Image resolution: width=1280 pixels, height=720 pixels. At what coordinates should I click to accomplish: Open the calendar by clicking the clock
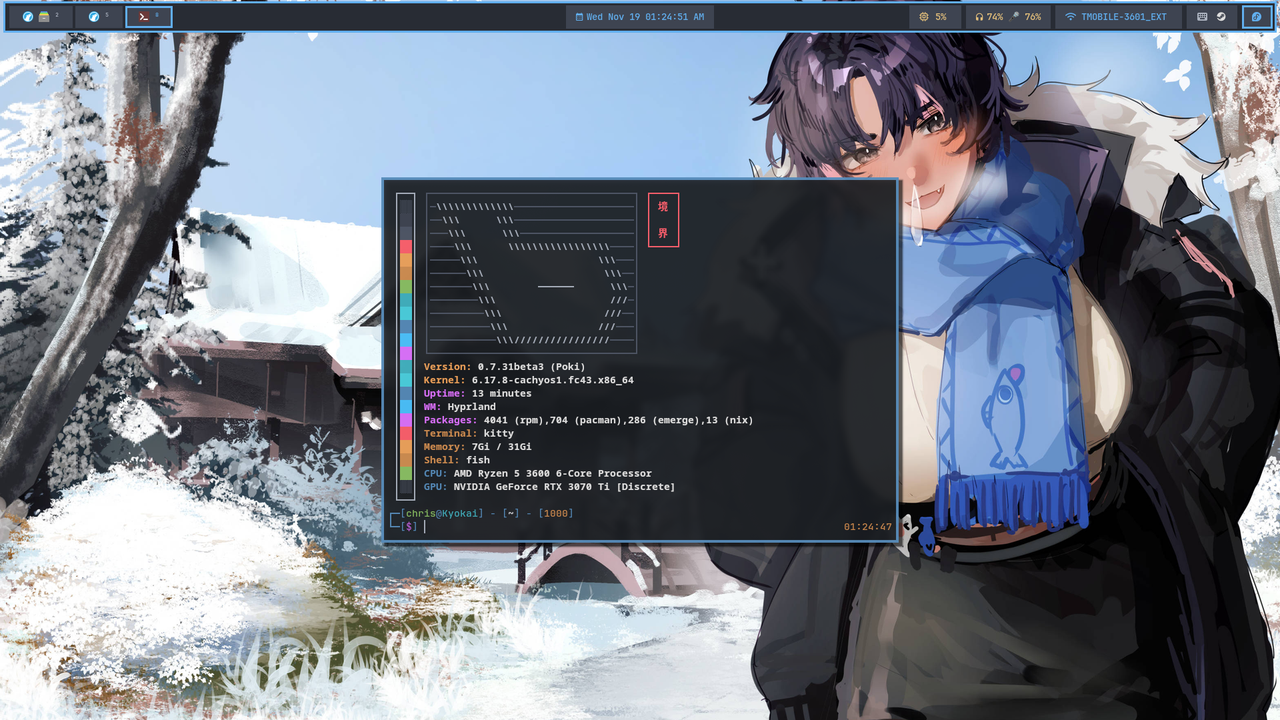pos(639,16)
